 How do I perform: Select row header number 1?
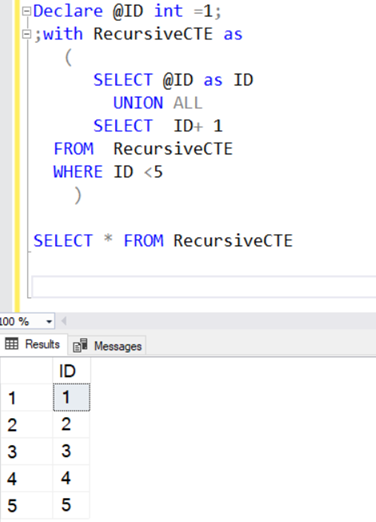[27, 398]
